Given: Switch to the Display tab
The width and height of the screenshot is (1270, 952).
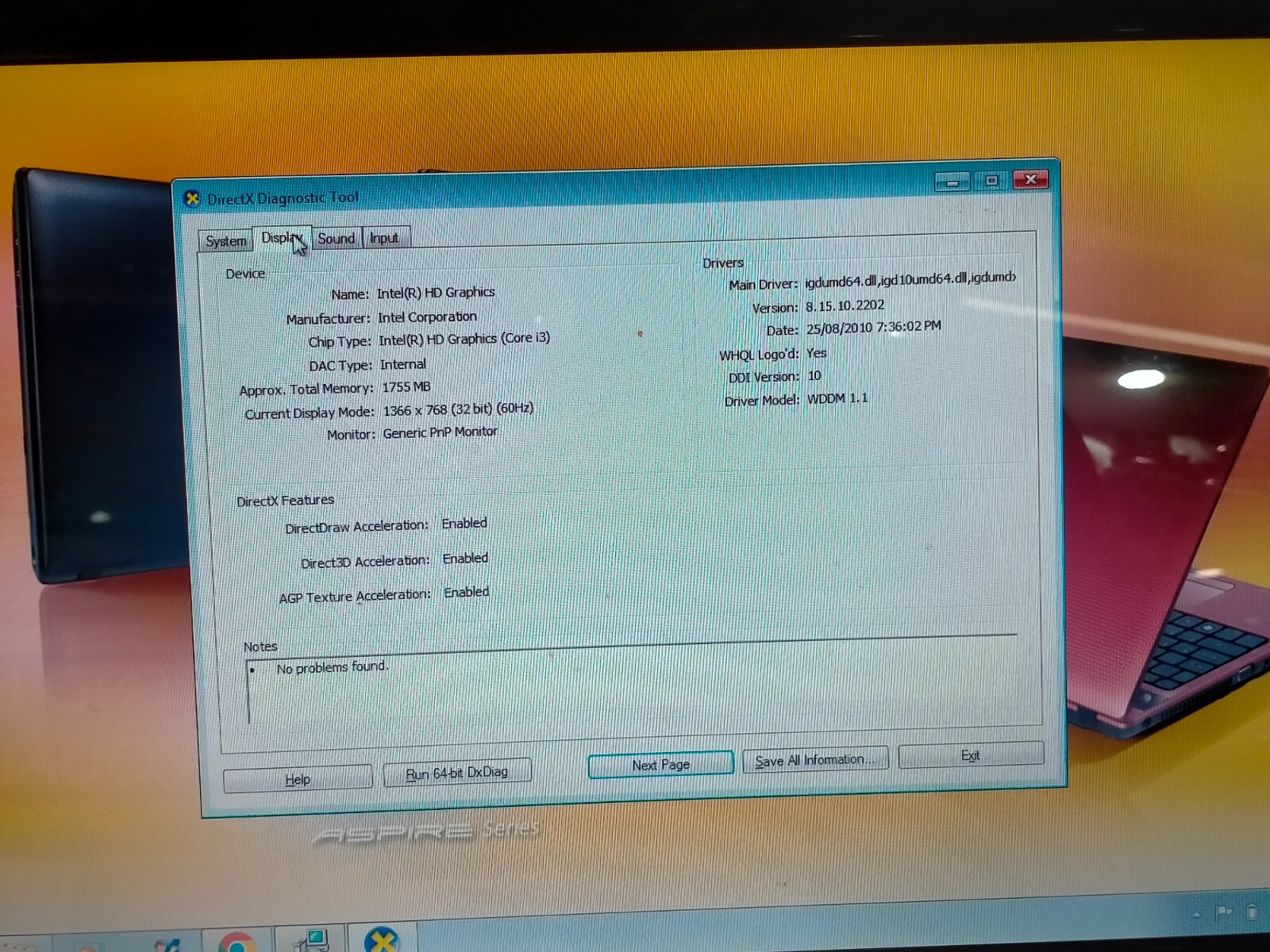Looking at the screenshot, I should click(x=282, y=238).
